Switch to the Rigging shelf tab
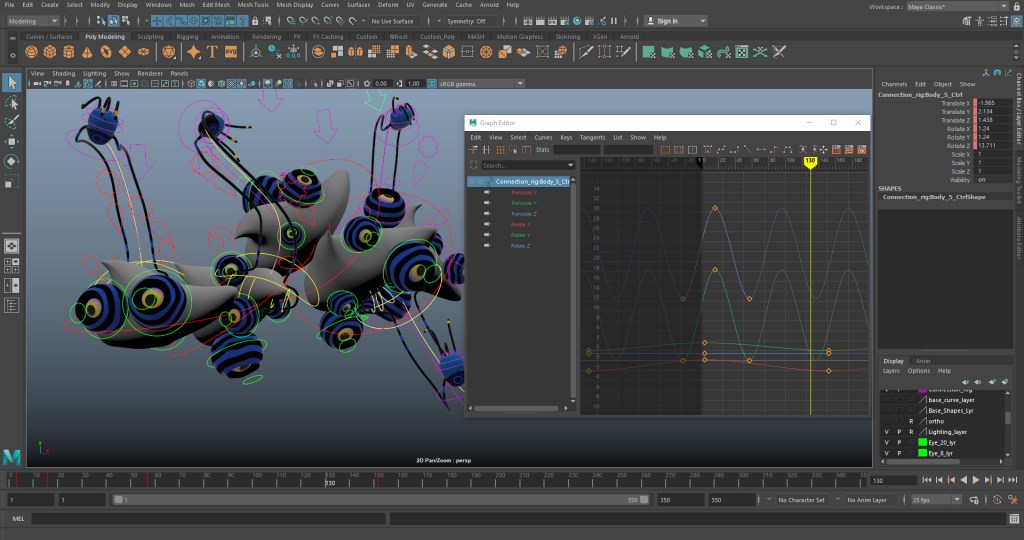Viewport: 1024px width, 540px height. (x=187, y=37)
